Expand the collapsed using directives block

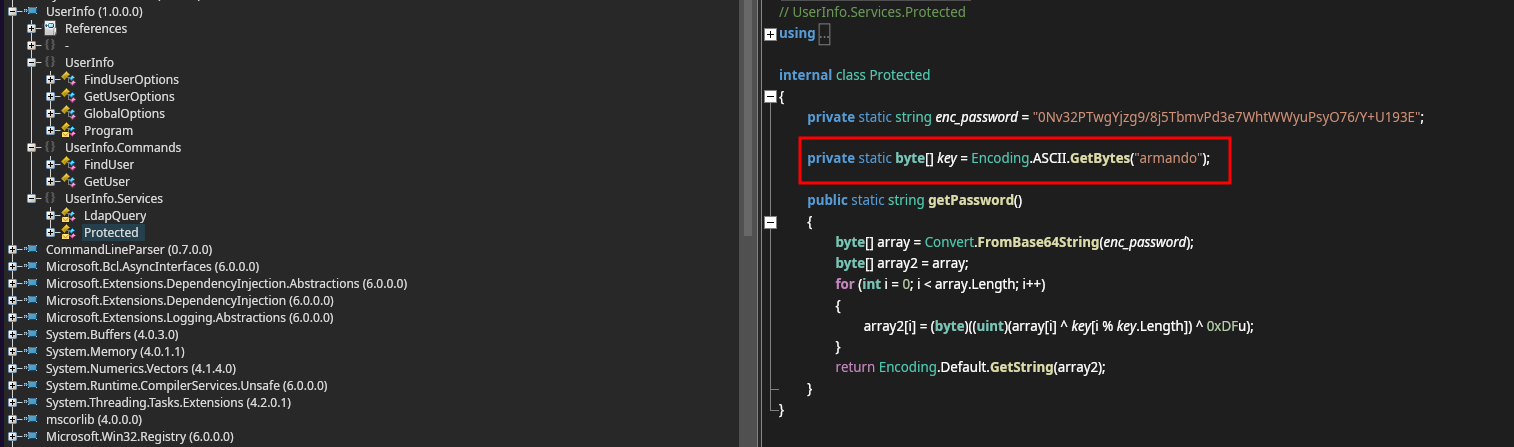tap(770, 34)
